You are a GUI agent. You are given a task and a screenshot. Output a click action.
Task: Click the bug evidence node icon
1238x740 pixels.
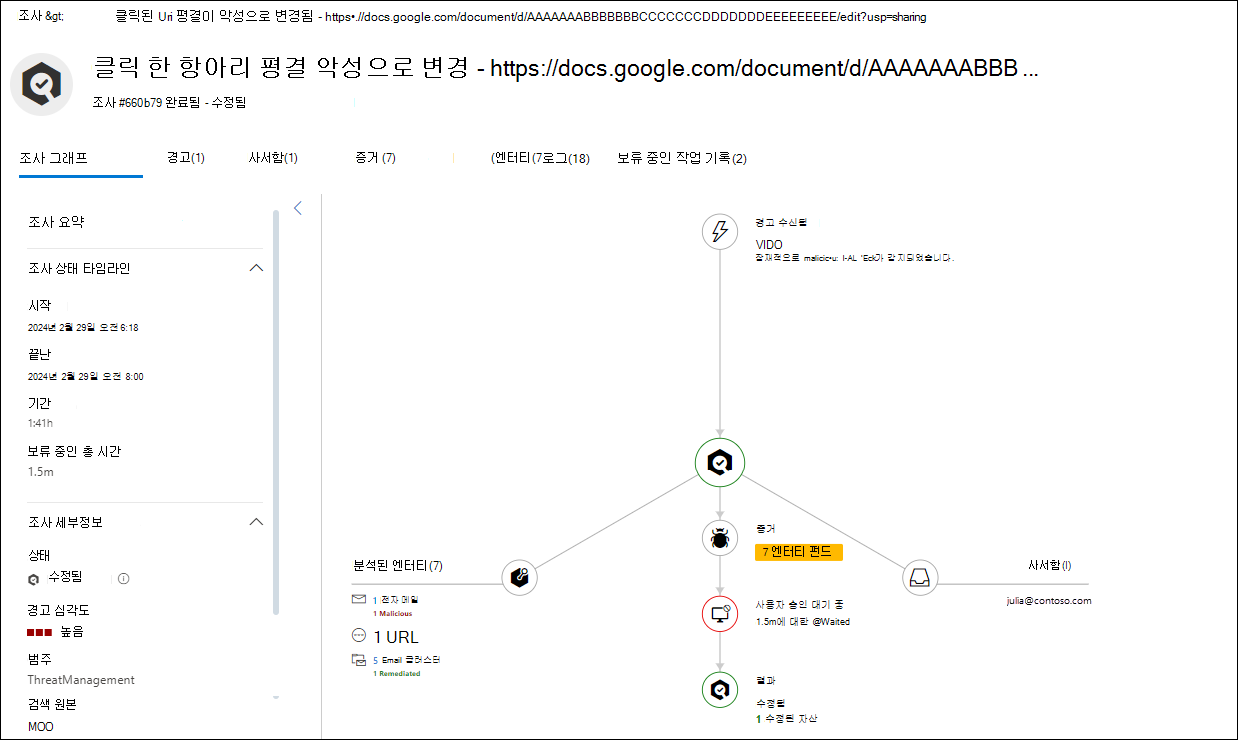click(x=720, y=539)
